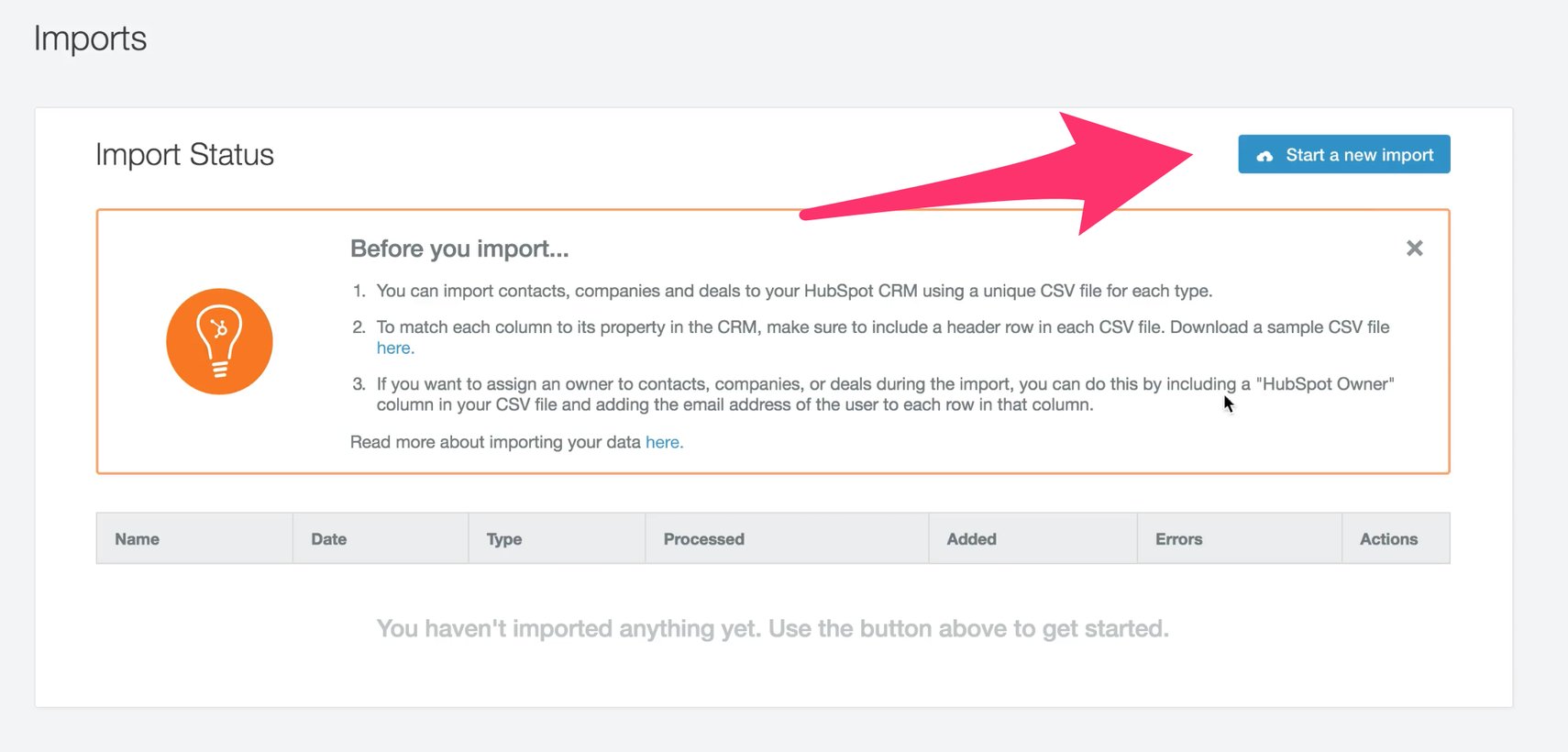Click the empty state message text
Image resolution: width=1568 pixels, height=752 pixels.
[772, 628]
